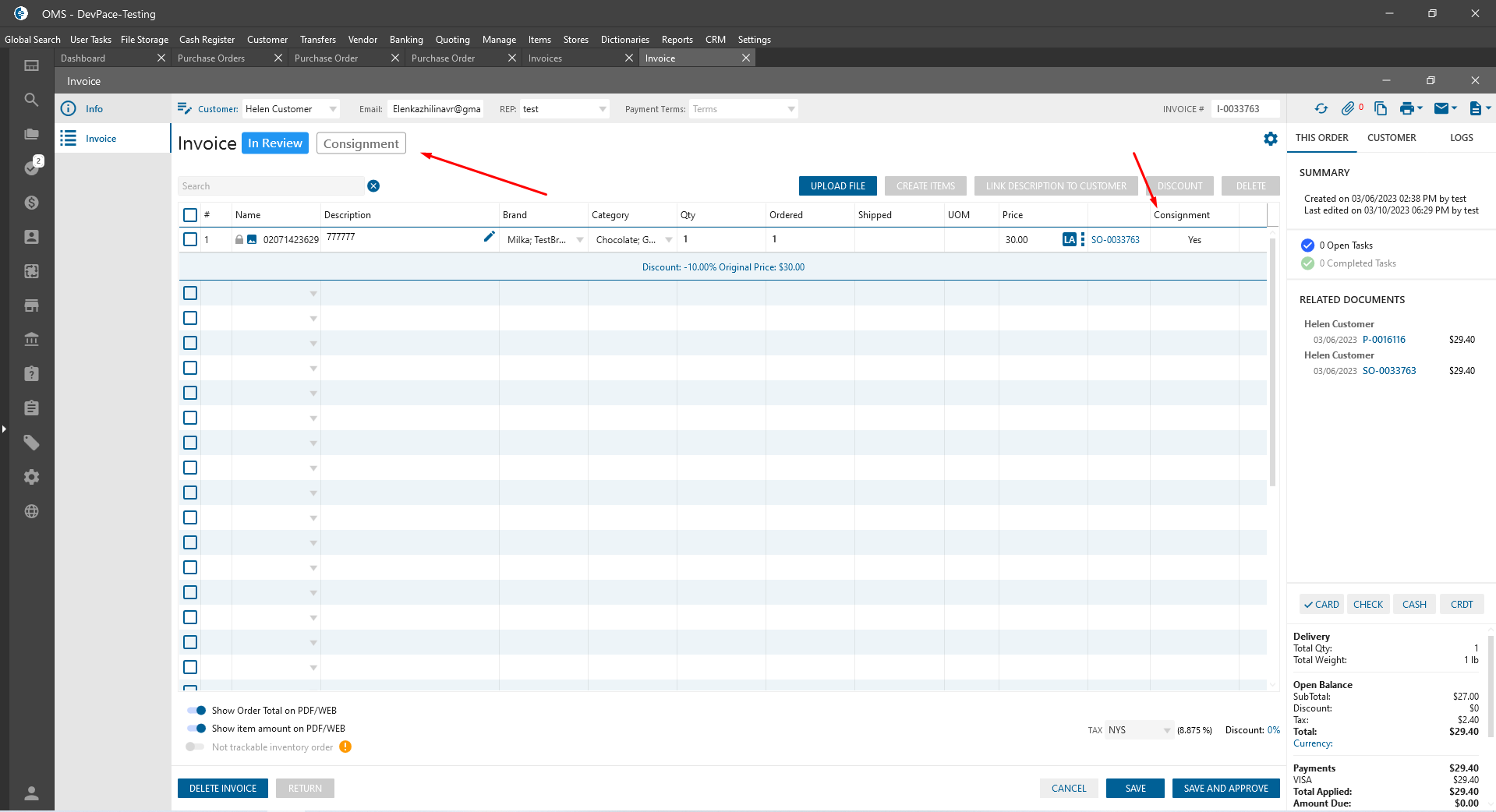
Task: Open the dashboard grid icon in left sidebar
Action: 31,65
